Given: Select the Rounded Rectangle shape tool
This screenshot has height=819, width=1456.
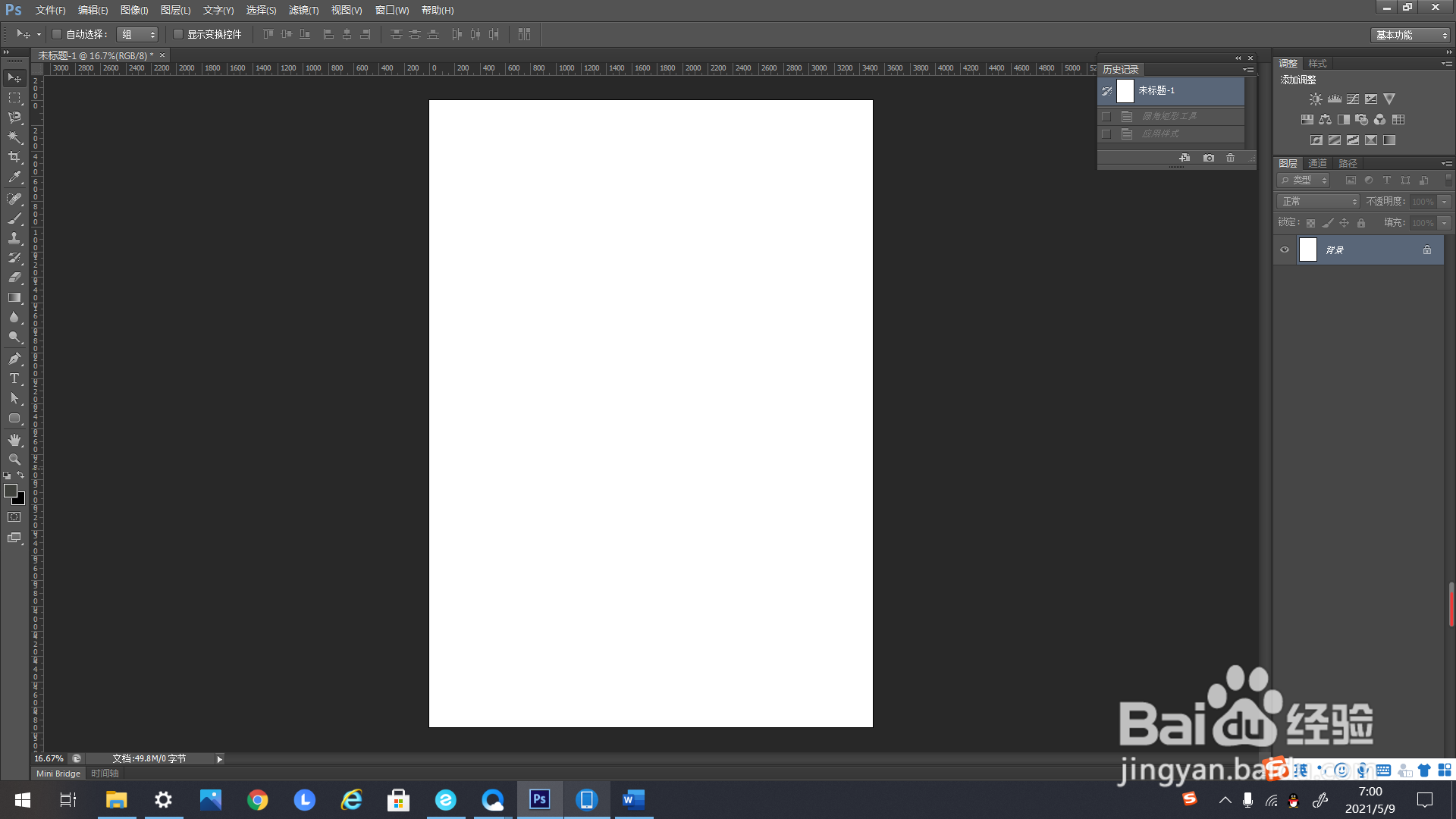Looking at the screenshot, I should pos(14,418).
